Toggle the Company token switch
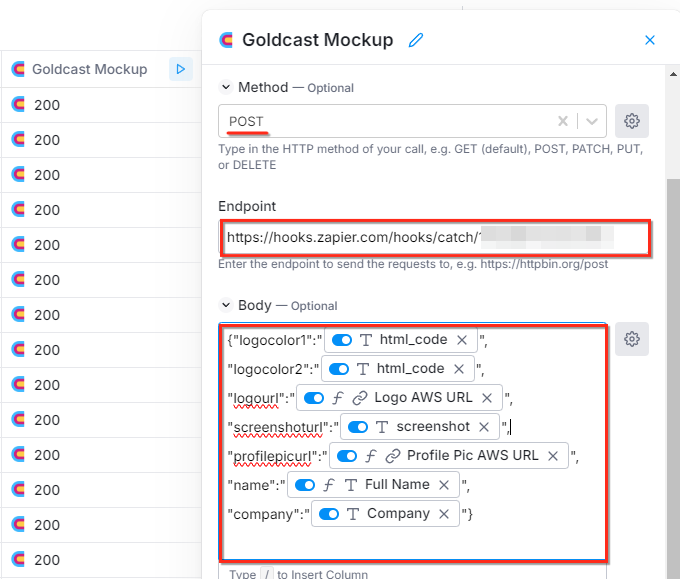This screenshot has height=579, width=680. point(328,514)
